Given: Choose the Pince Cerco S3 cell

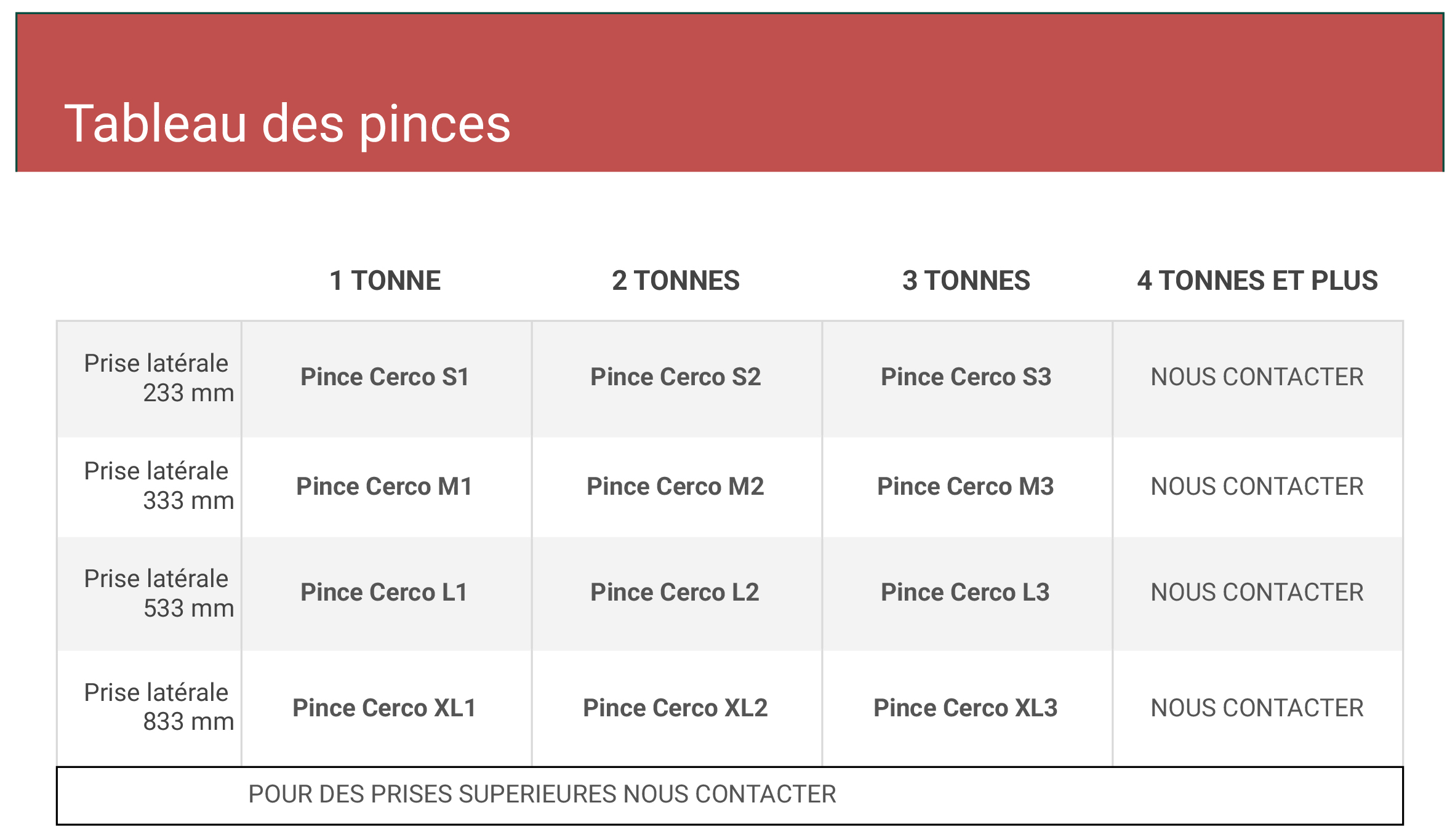Looking at the screenshot, I should [x=966, y=377].
